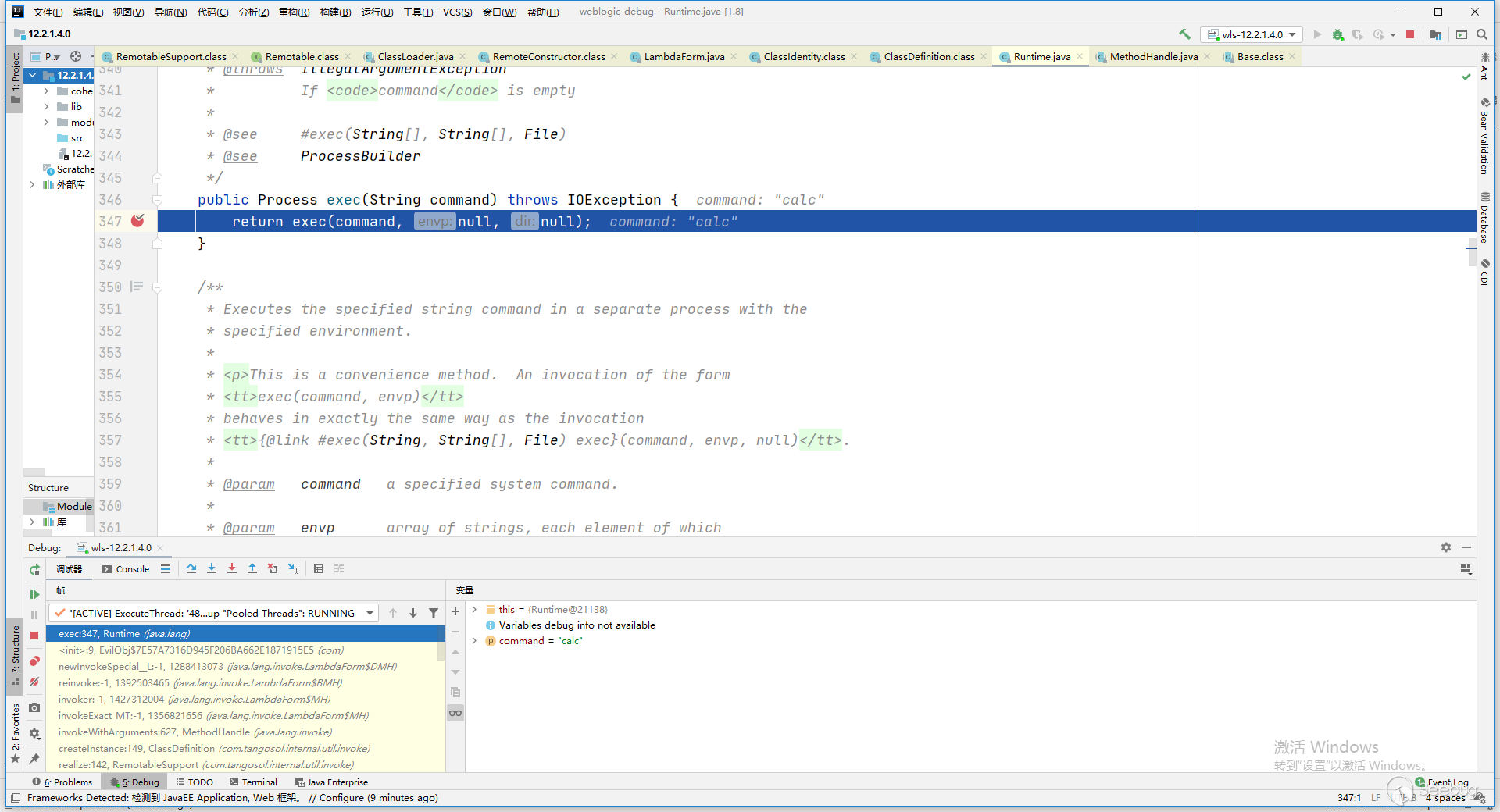Rerun debug session with green arrow icon

[x=34, y=570]
